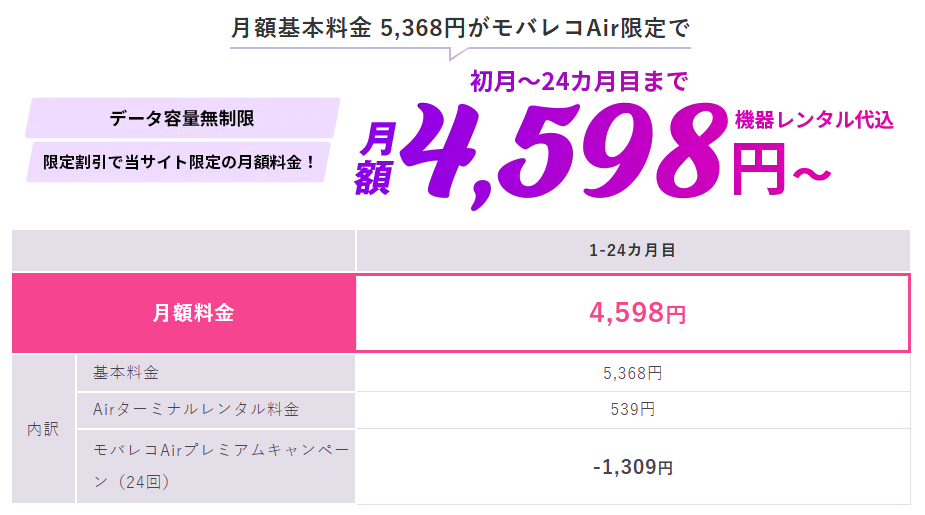Click the 限定割引で当サイト限定の月額料金 badge
Image resolution: width=925 pixels, height=515 pixels.
tap(179, 162)
